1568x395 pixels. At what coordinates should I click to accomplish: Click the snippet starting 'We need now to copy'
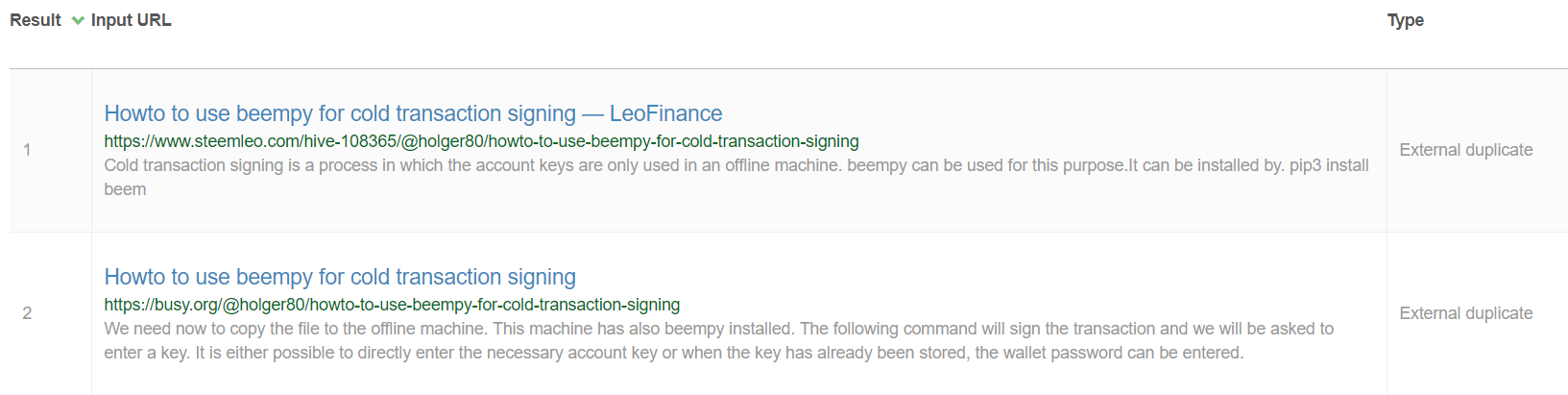click(718, 341)
